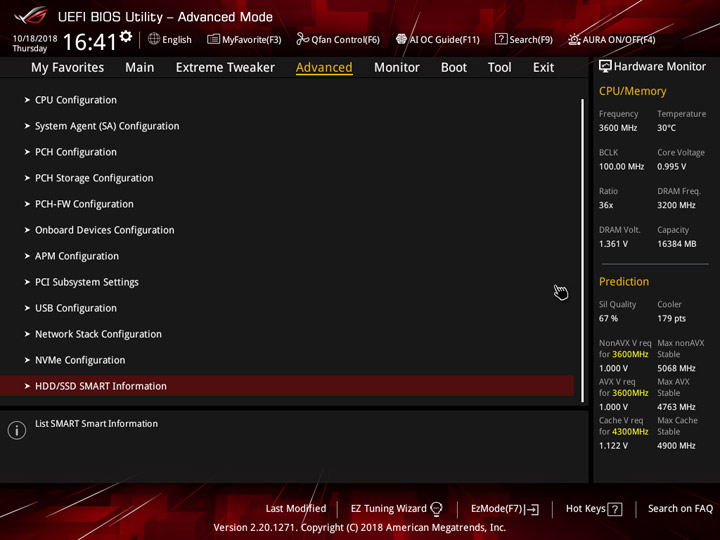
Task: Open the Extreme Tweaker tab
Action: click(x=225, y=68)
